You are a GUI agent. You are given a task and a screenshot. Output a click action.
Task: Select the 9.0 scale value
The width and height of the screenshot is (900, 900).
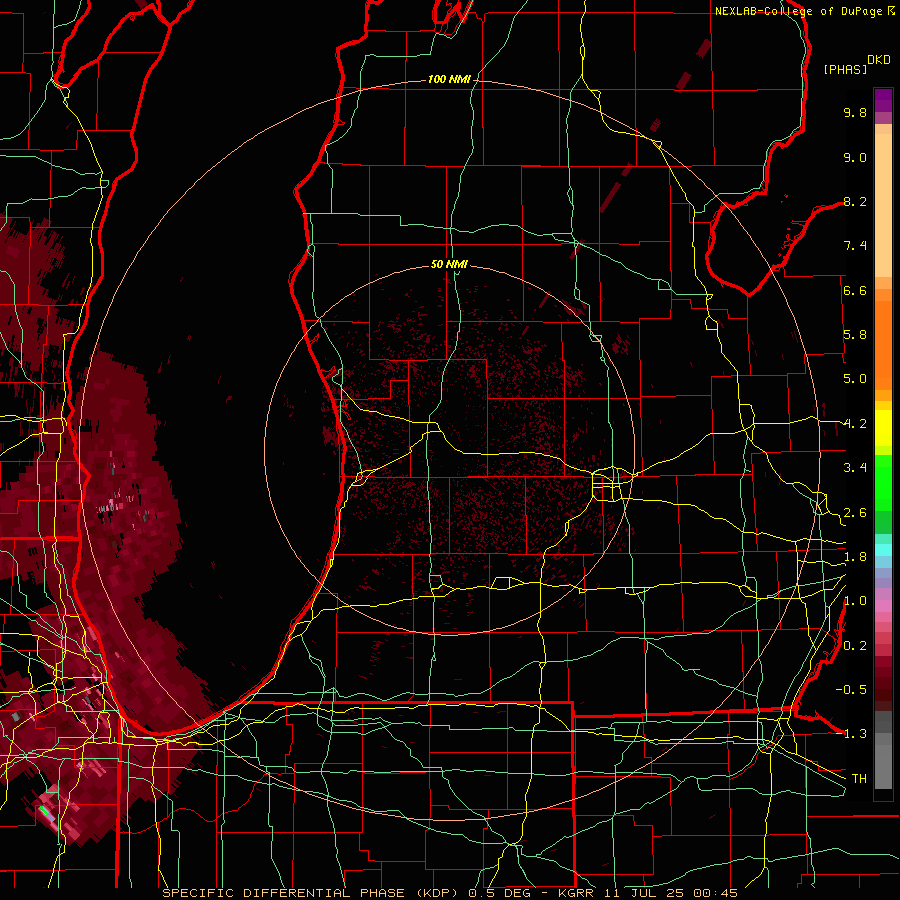[x=855, y=157]
